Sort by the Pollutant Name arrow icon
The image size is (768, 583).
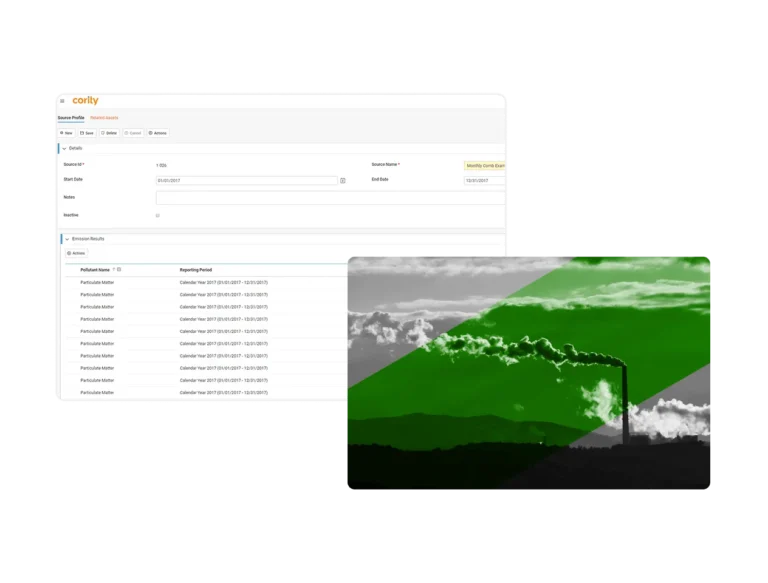[x=114, y=269]
